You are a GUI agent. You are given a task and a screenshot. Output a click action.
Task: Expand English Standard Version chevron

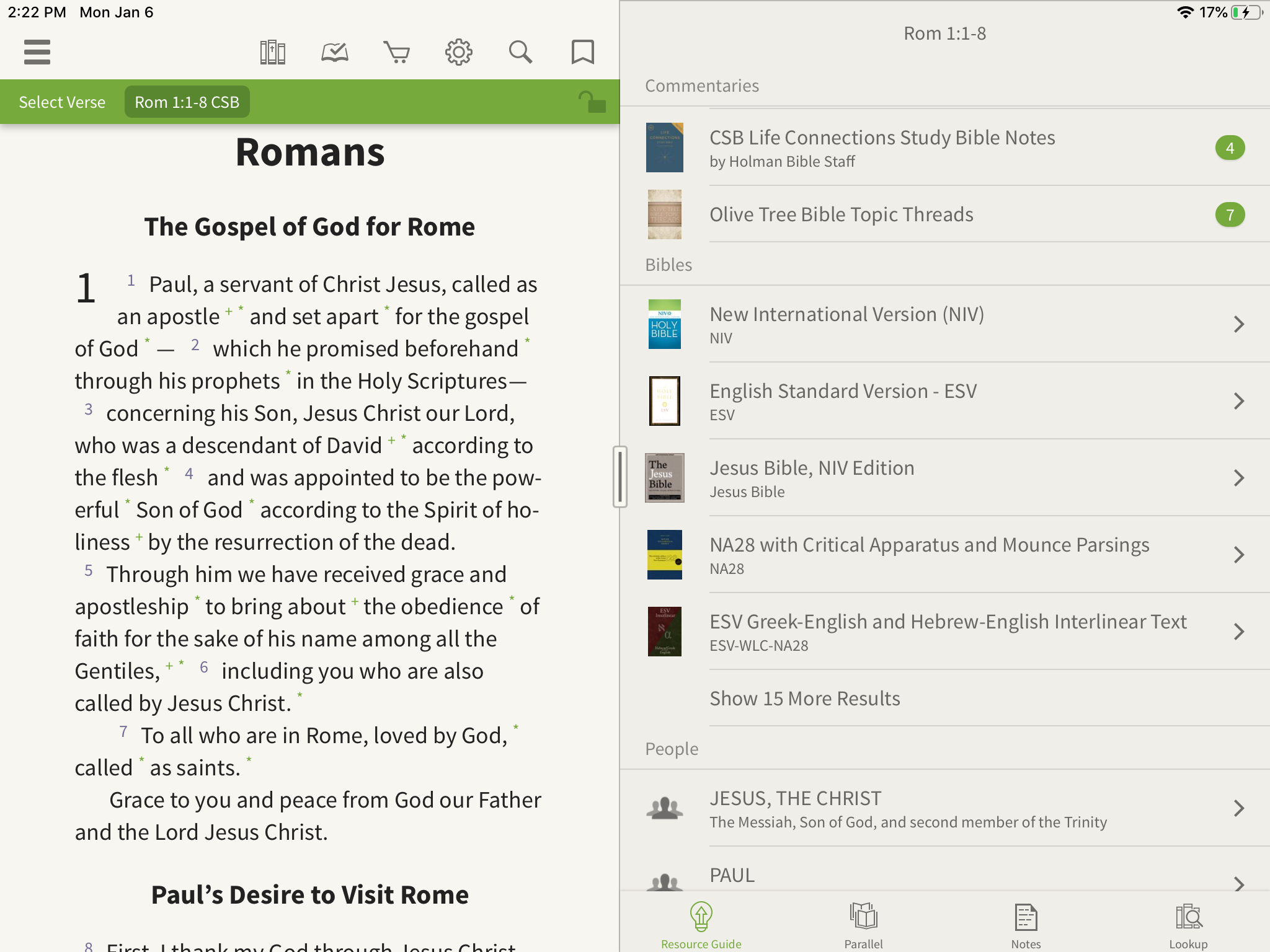click(1238, 401)
